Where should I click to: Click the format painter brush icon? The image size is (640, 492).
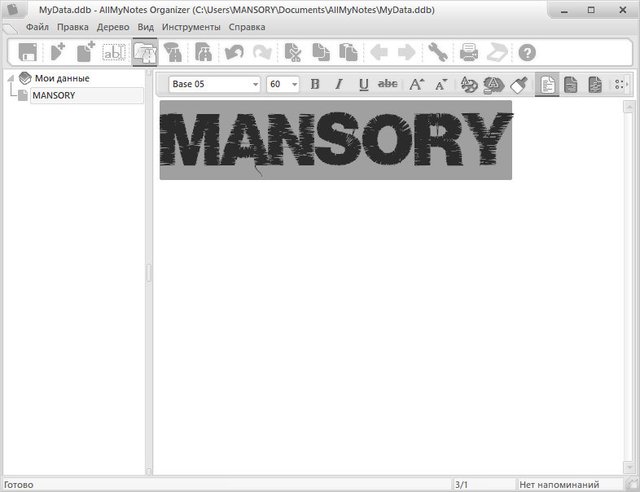(x=518, y=85)
